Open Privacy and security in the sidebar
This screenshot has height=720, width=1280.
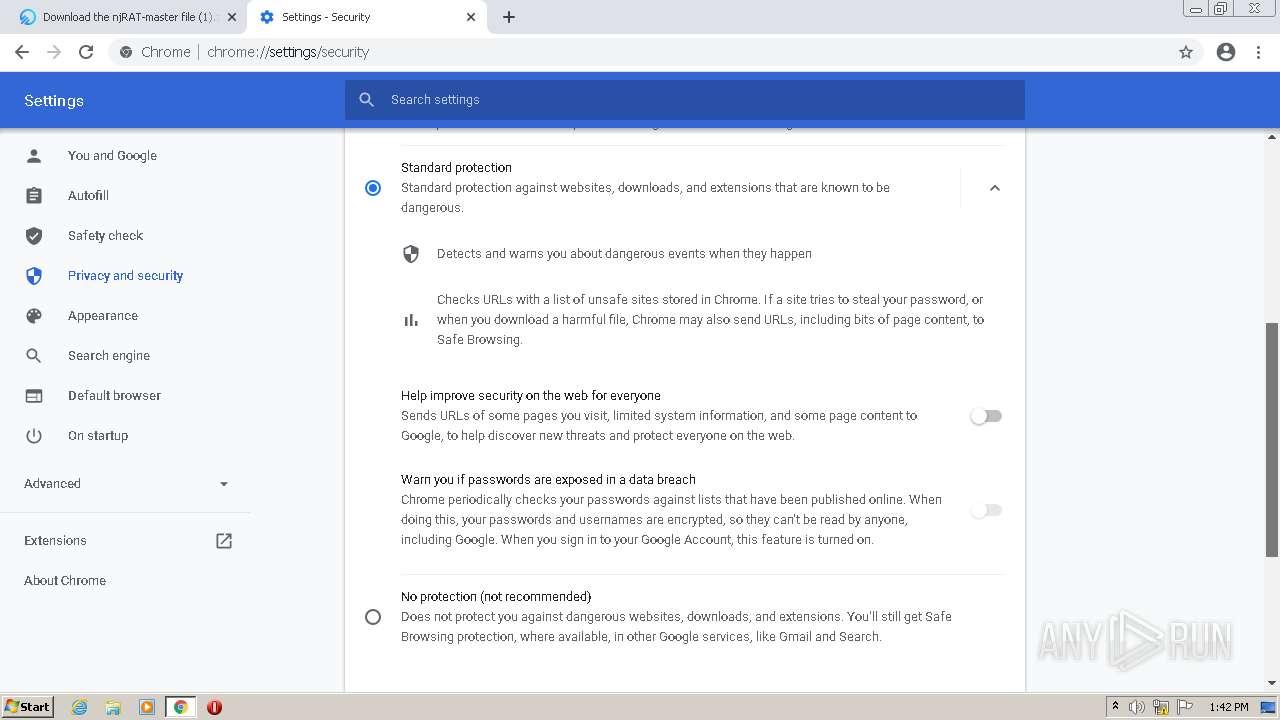point(125,275)
